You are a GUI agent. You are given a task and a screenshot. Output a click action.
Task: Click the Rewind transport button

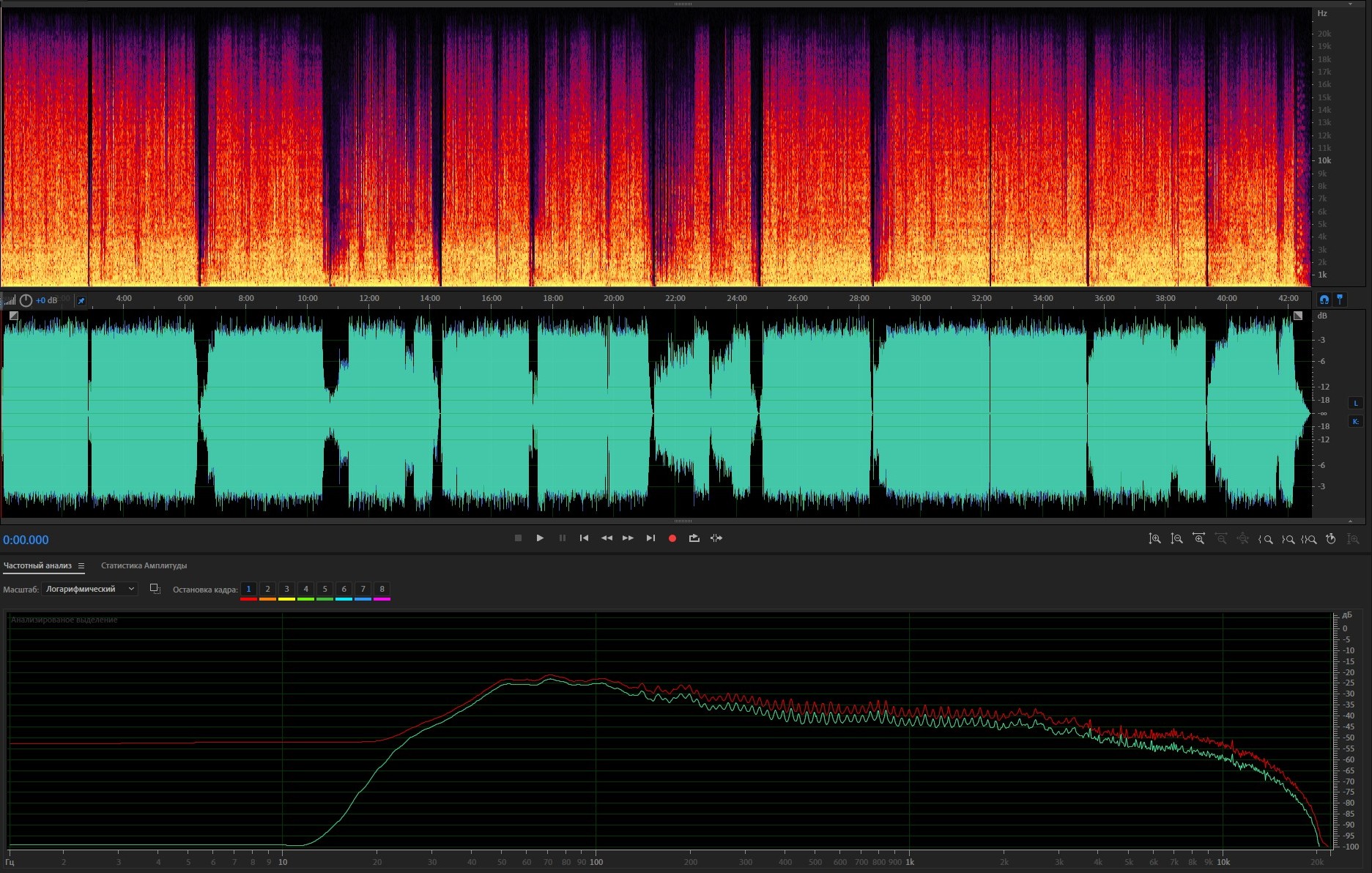(607, 538)
